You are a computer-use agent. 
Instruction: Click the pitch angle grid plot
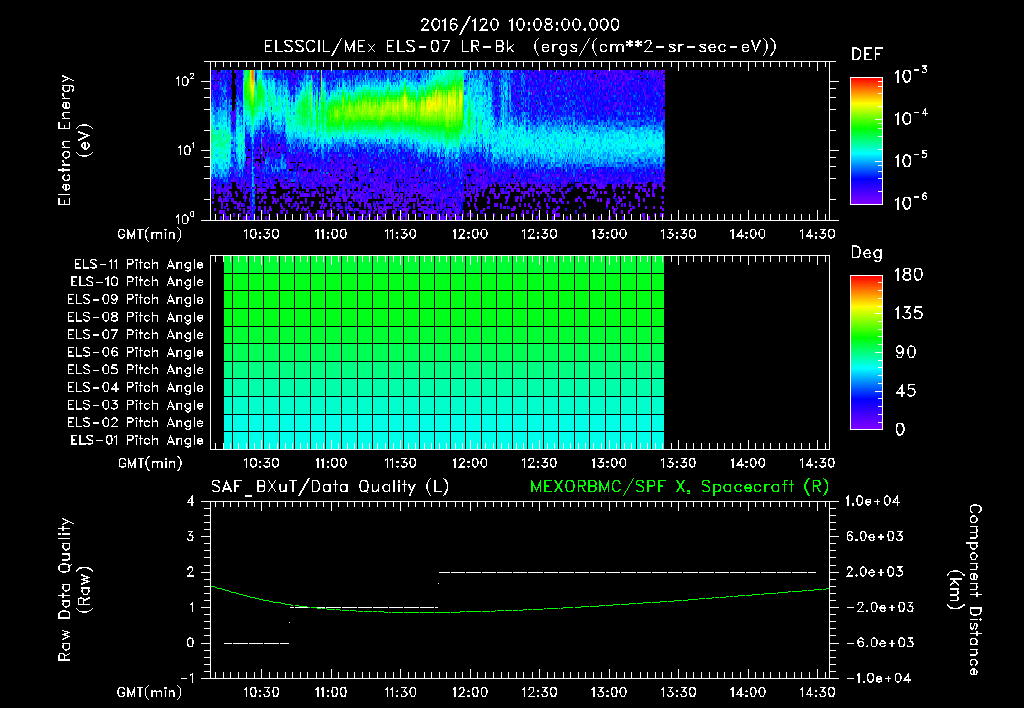point(520,352)
